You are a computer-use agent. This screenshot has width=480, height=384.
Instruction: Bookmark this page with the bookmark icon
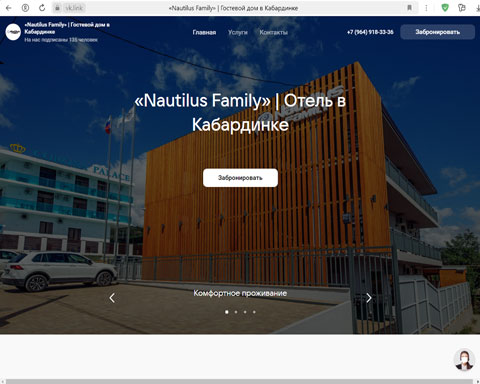(409, 8)
